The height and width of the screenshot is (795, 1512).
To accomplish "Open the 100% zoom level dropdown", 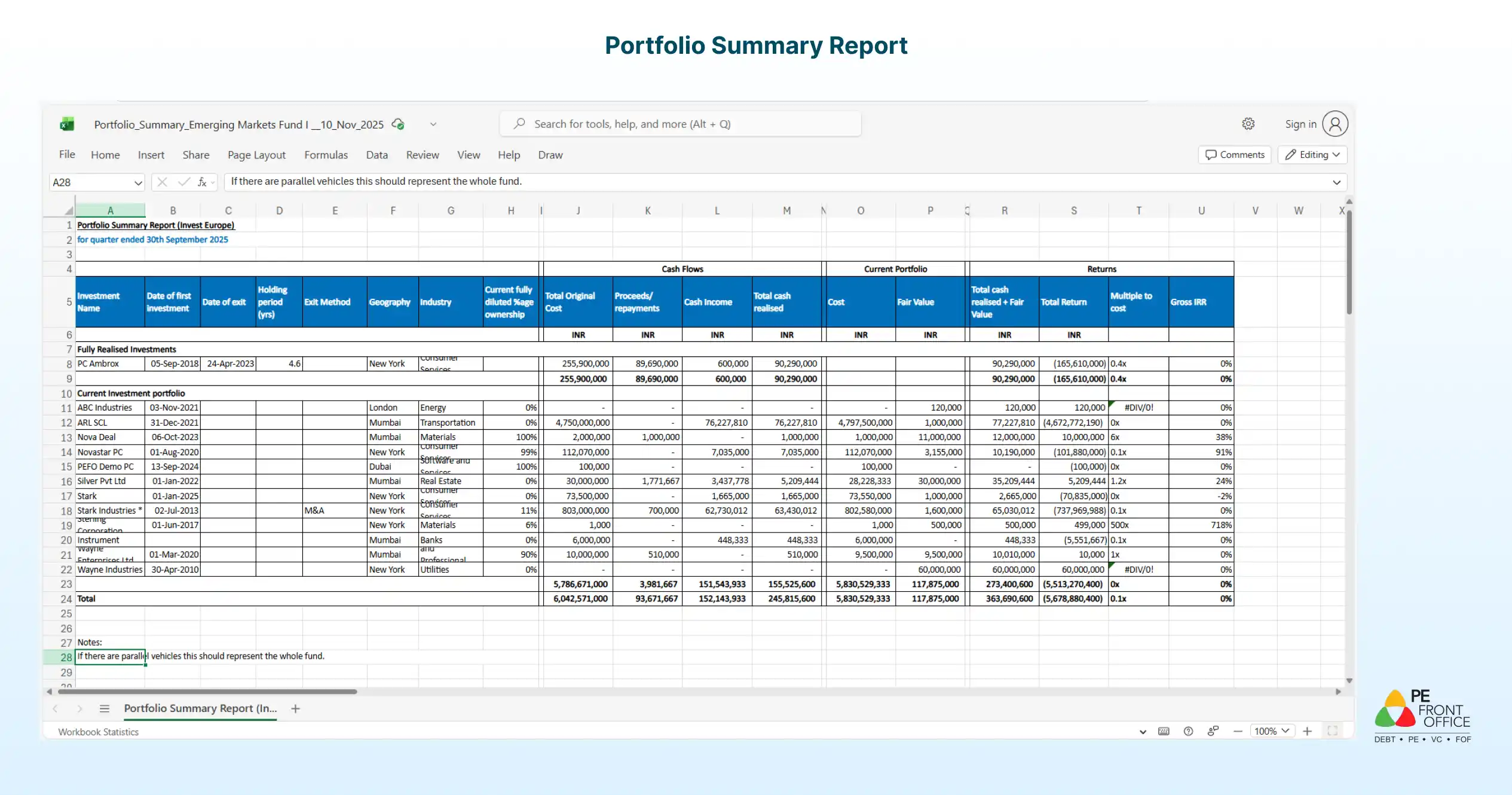I will (1272, 731).
